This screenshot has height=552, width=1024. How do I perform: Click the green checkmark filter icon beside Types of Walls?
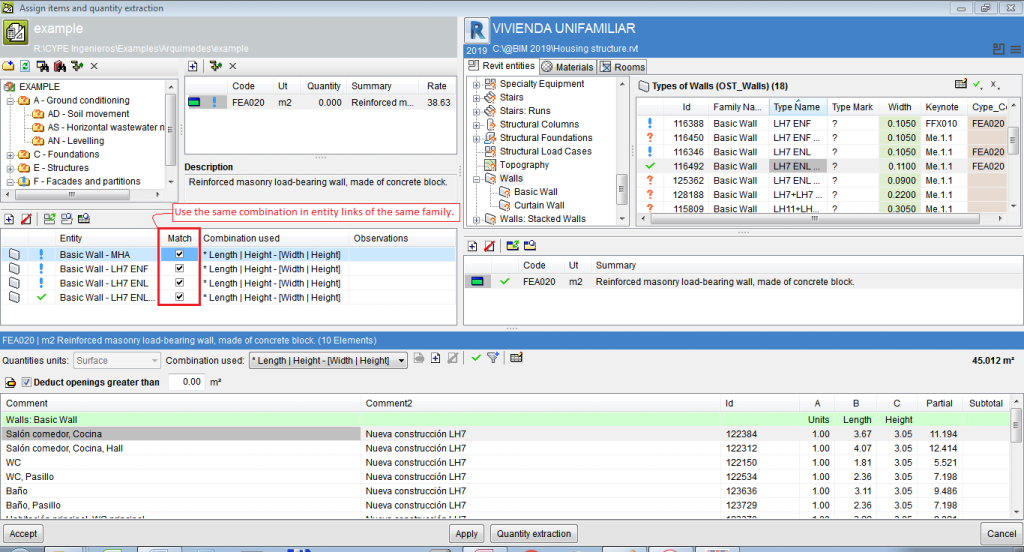[977, 84]
